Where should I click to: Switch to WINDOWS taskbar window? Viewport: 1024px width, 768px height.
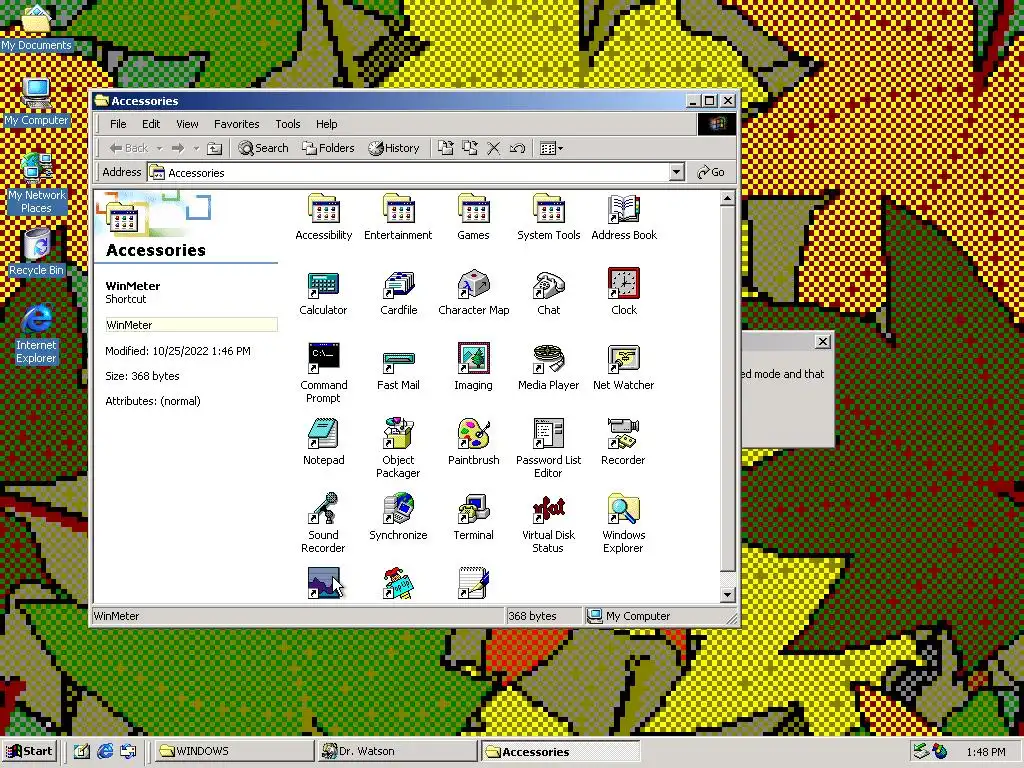point(234,751)
